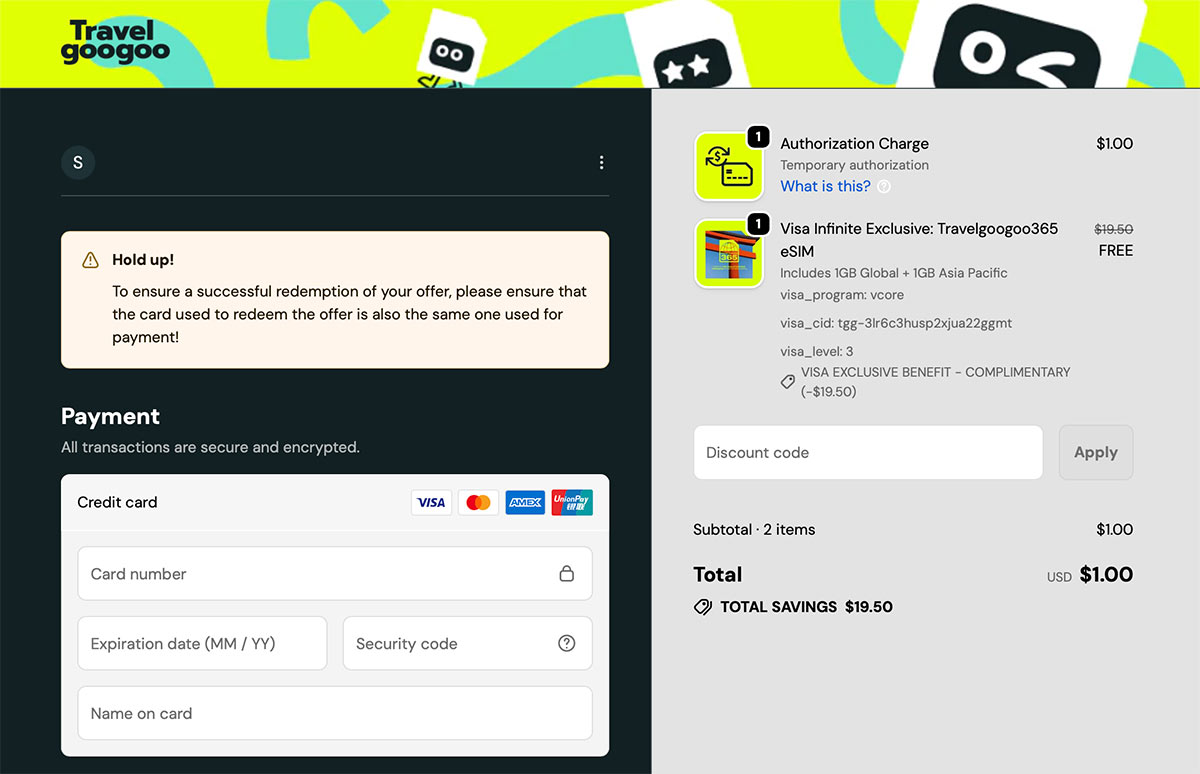This screenshot has width=1200, height=774.
Task: Click the question mark beside What is this
Action: [x=884, y=186]
